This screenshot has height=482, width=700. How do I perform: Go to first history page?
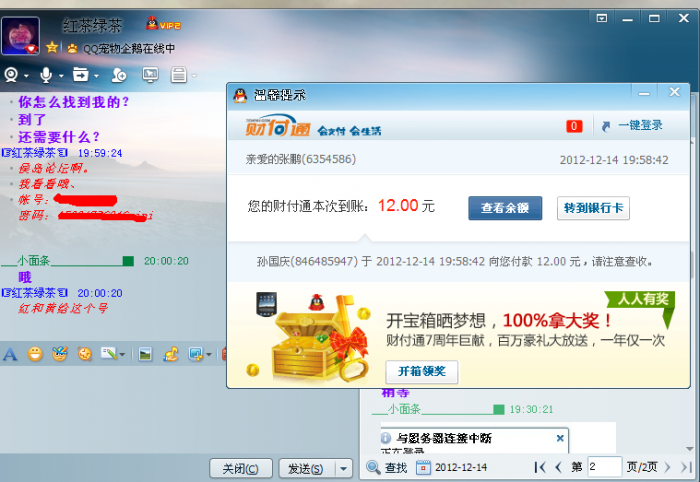pos(540,468)
